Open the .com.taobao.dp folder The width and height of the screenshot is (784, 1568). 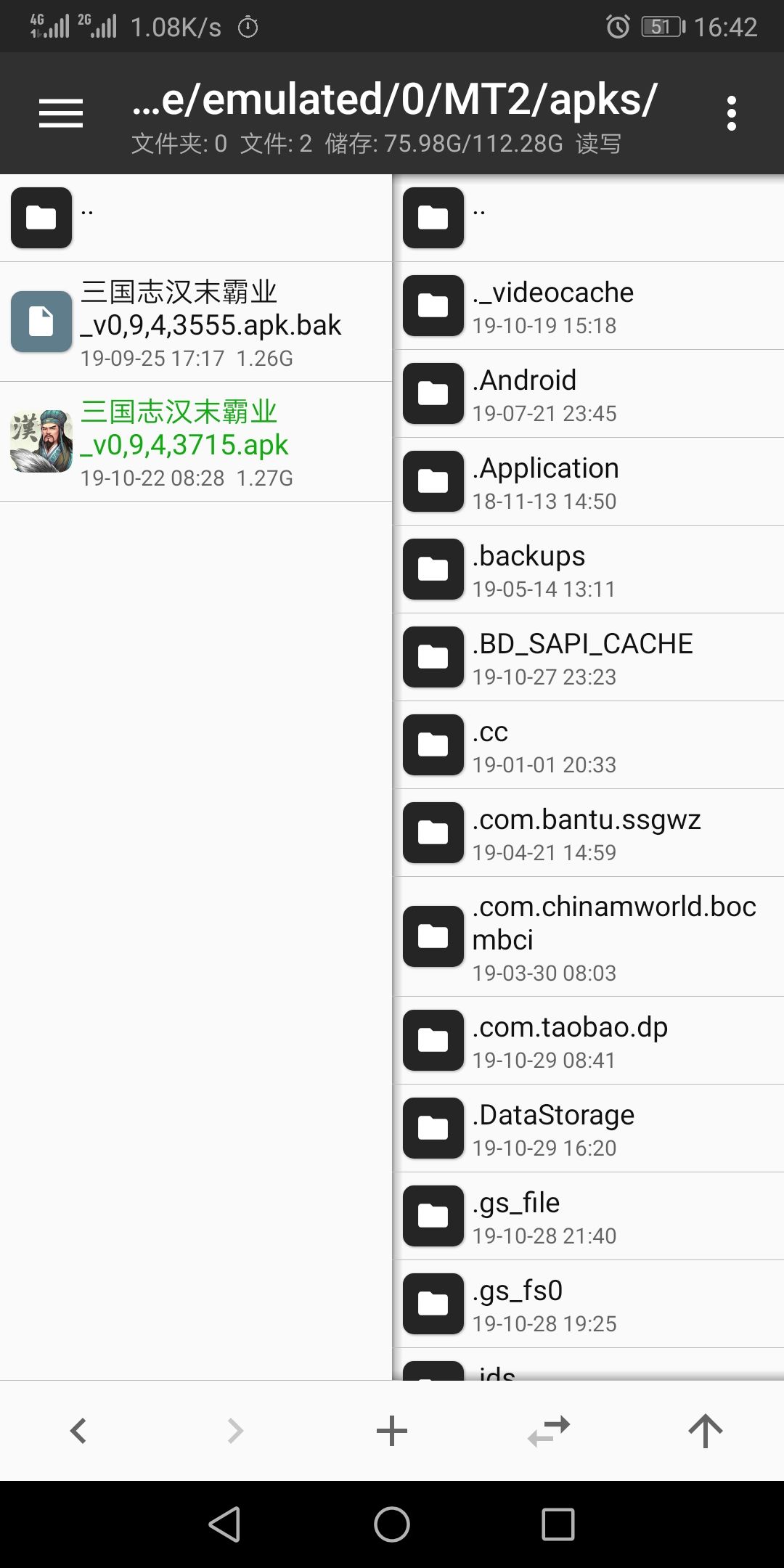(588, 1040)
